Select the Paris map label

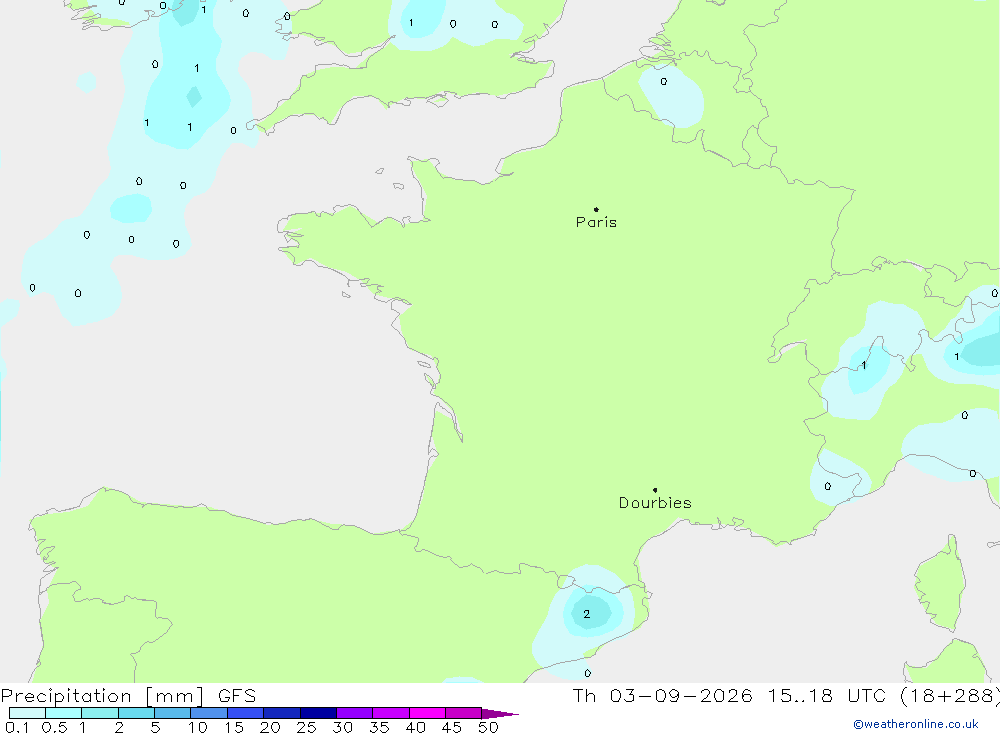(x=596, y=222)
